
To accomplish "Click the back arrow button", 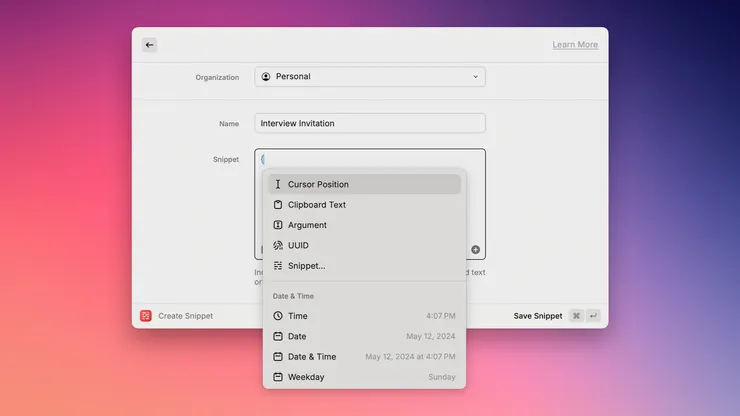I will 149,45.
